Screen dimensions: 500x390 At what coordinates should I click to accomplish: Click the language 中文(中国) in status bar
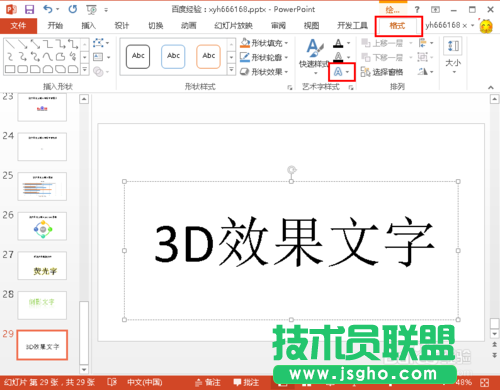(x=145, y=382)
